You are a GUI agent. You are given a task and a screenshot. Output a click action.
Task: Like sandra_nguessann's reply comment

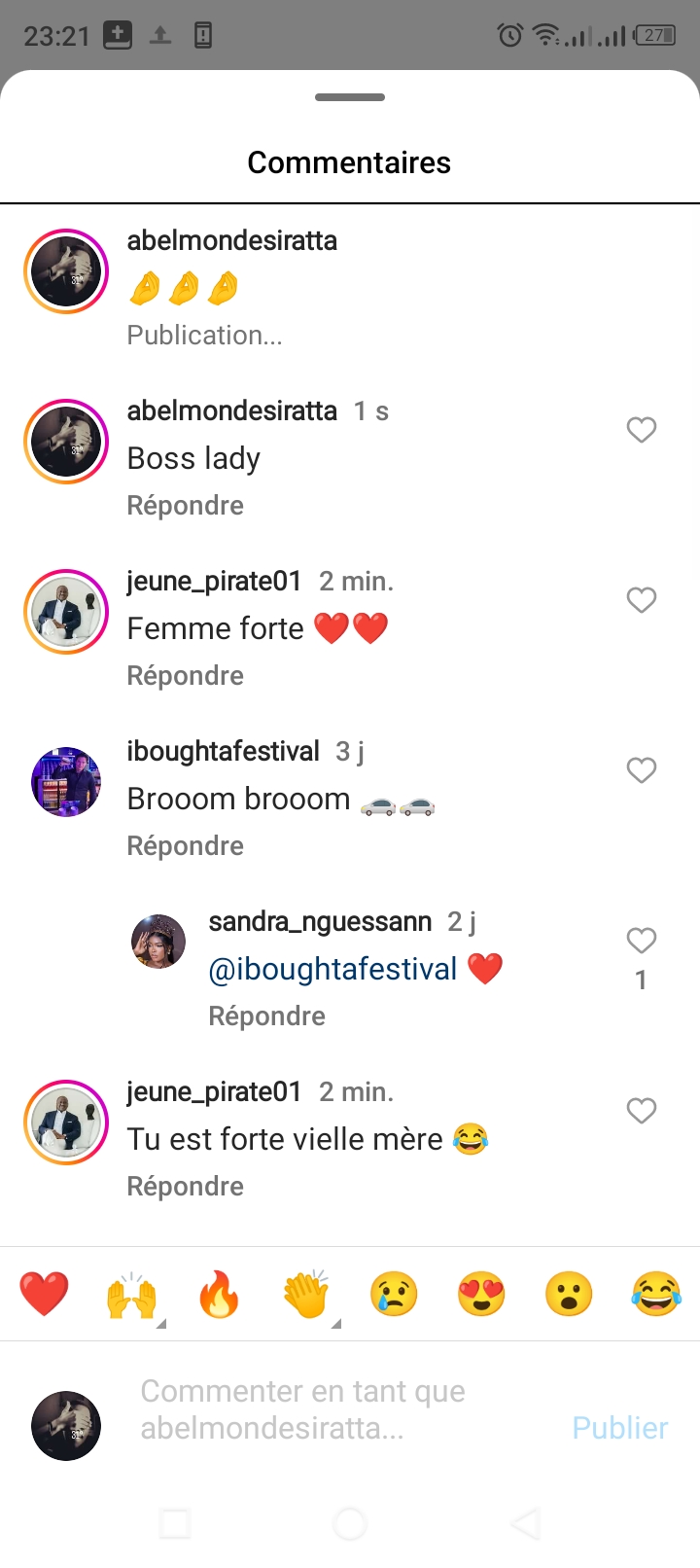[642, 941]
